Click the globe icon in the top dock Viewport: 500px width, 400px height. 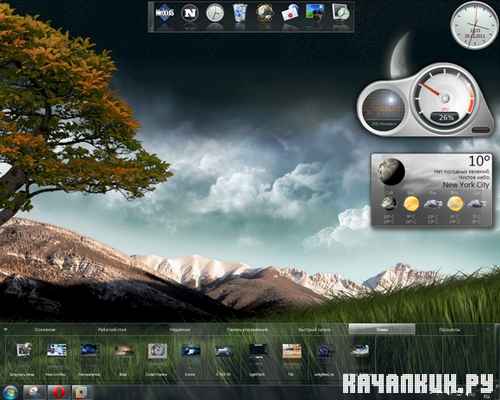pos(265,13)
